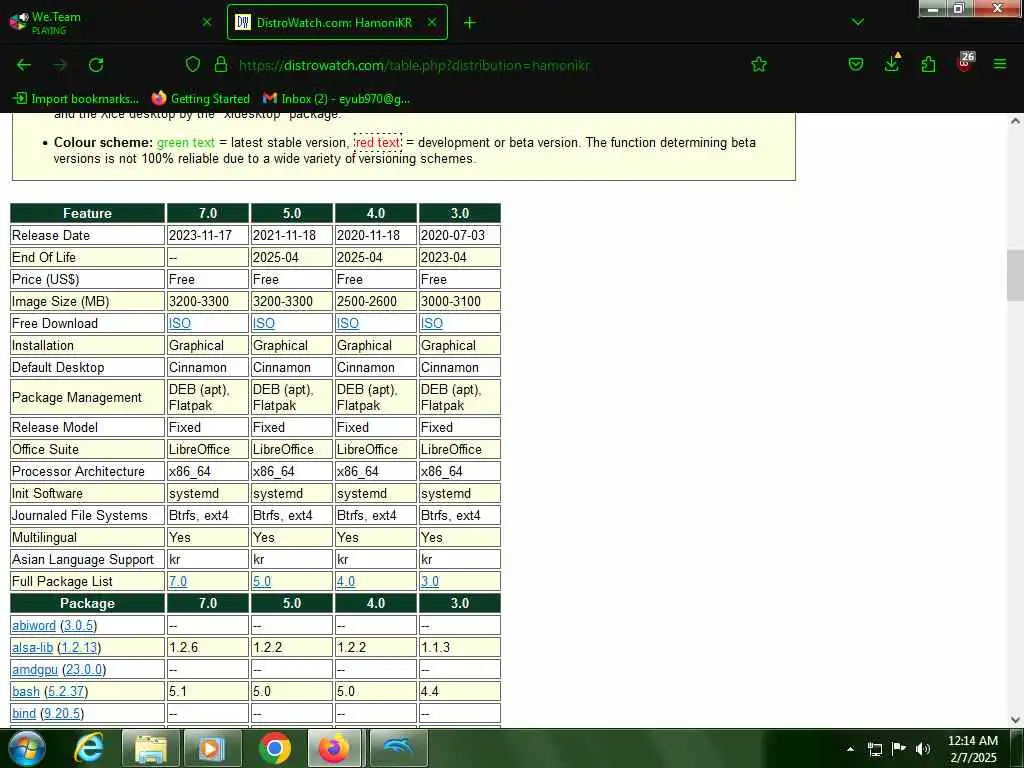Open Import bookmarks toolbar item
The image size is (1024, 768).
click(x=76, y=99)
